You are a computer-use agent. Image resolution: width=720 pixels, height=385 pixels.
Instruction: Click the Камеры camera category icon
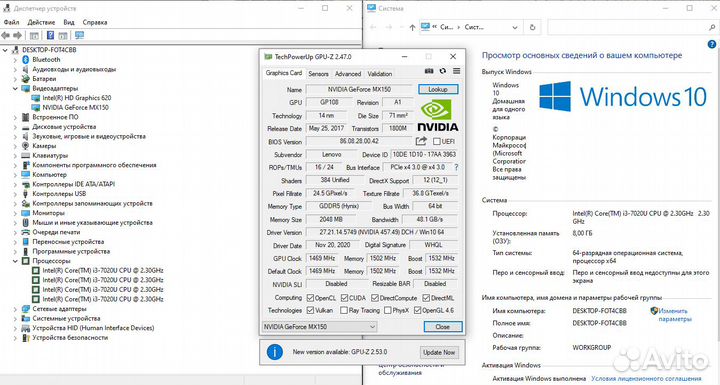pyautogui.click(x=26, y=146)
